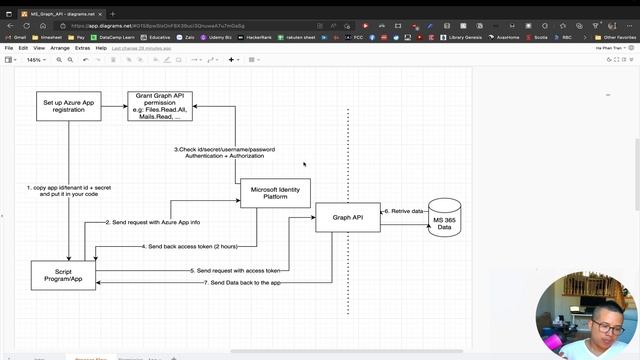The image size is (640, 360).
Task: Undo the last diagram change
Action: point(86,60)
